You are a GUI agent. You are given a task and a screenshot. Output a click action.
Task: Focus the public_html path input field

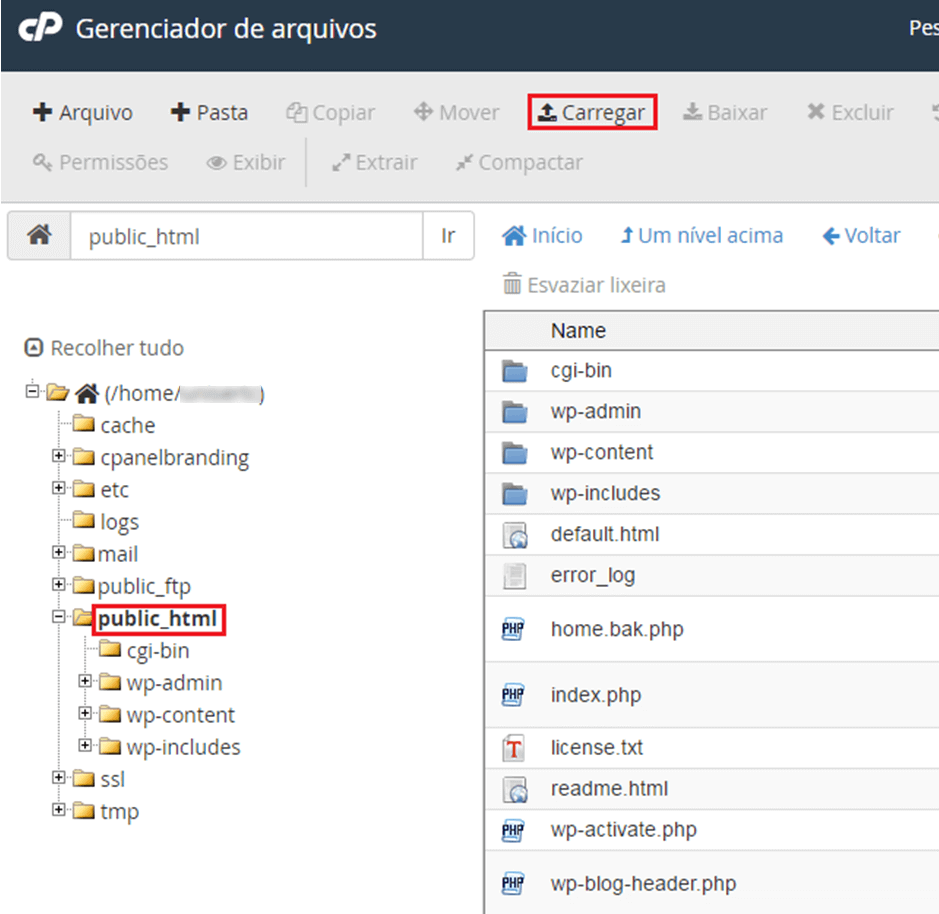[x=247, y=235]
